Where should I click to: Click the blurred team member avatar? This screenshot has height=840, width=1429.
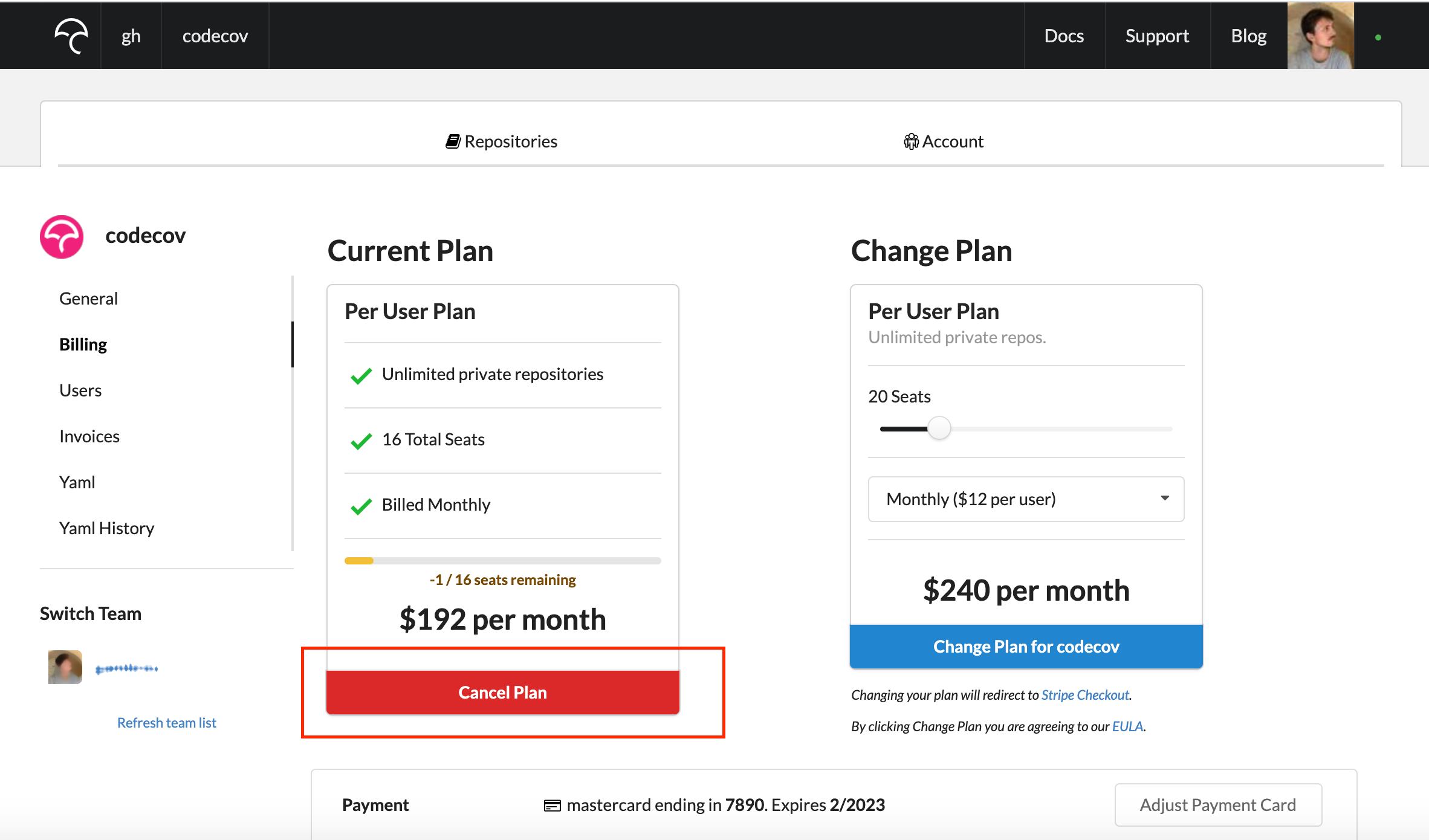coord(65,667)
